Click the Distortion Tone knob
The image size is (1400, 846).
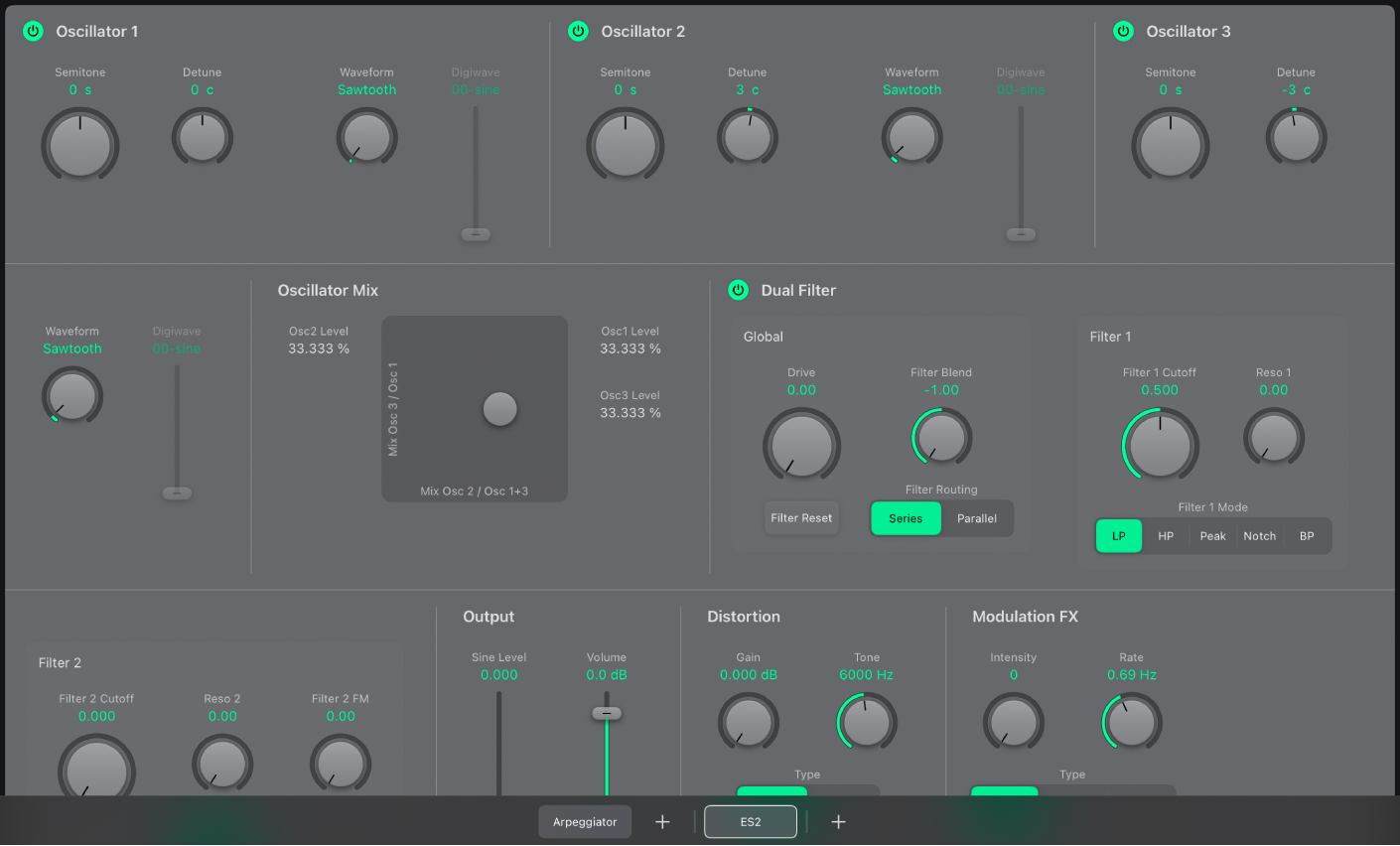coord(867,722)
